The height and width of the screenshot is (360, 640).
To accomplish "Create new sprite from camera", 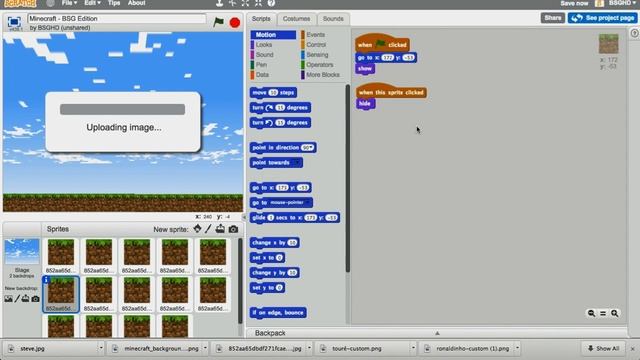I will coord(233,229).
